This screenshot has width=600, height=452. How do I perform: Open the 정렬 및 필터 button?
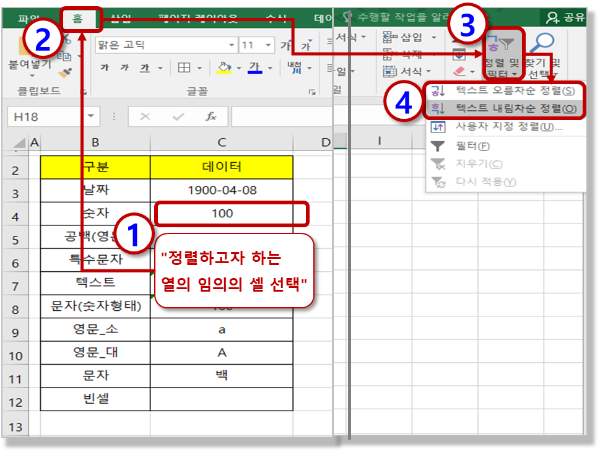502,56
